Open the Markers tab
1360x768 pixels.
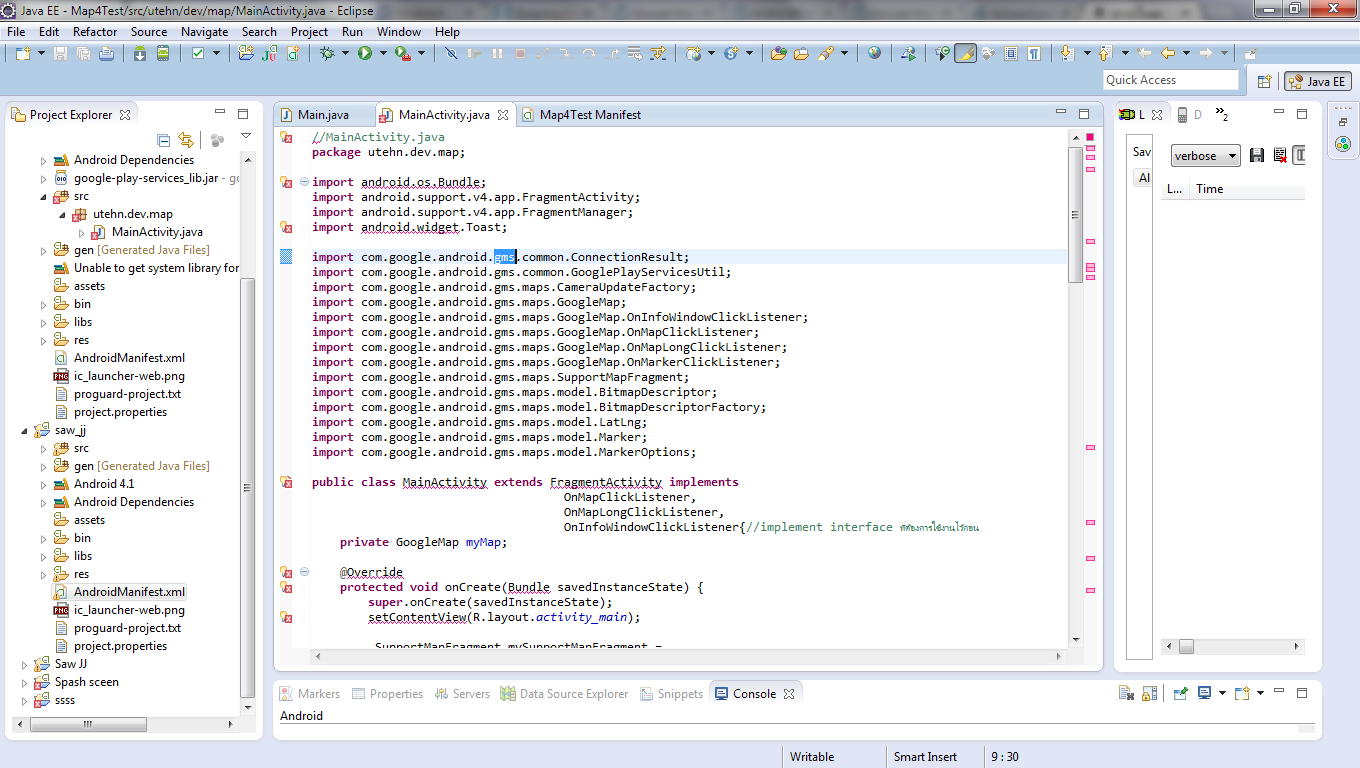(x=311, y=693)
